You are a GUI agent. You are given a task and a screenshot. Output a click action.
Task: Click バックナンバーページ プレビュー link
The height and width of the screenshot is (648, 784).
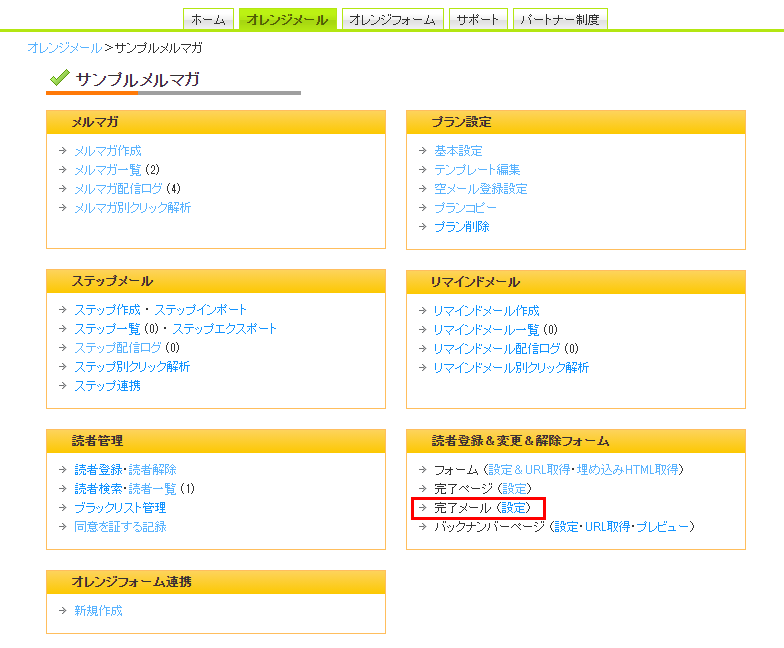(x=662, y=527)
